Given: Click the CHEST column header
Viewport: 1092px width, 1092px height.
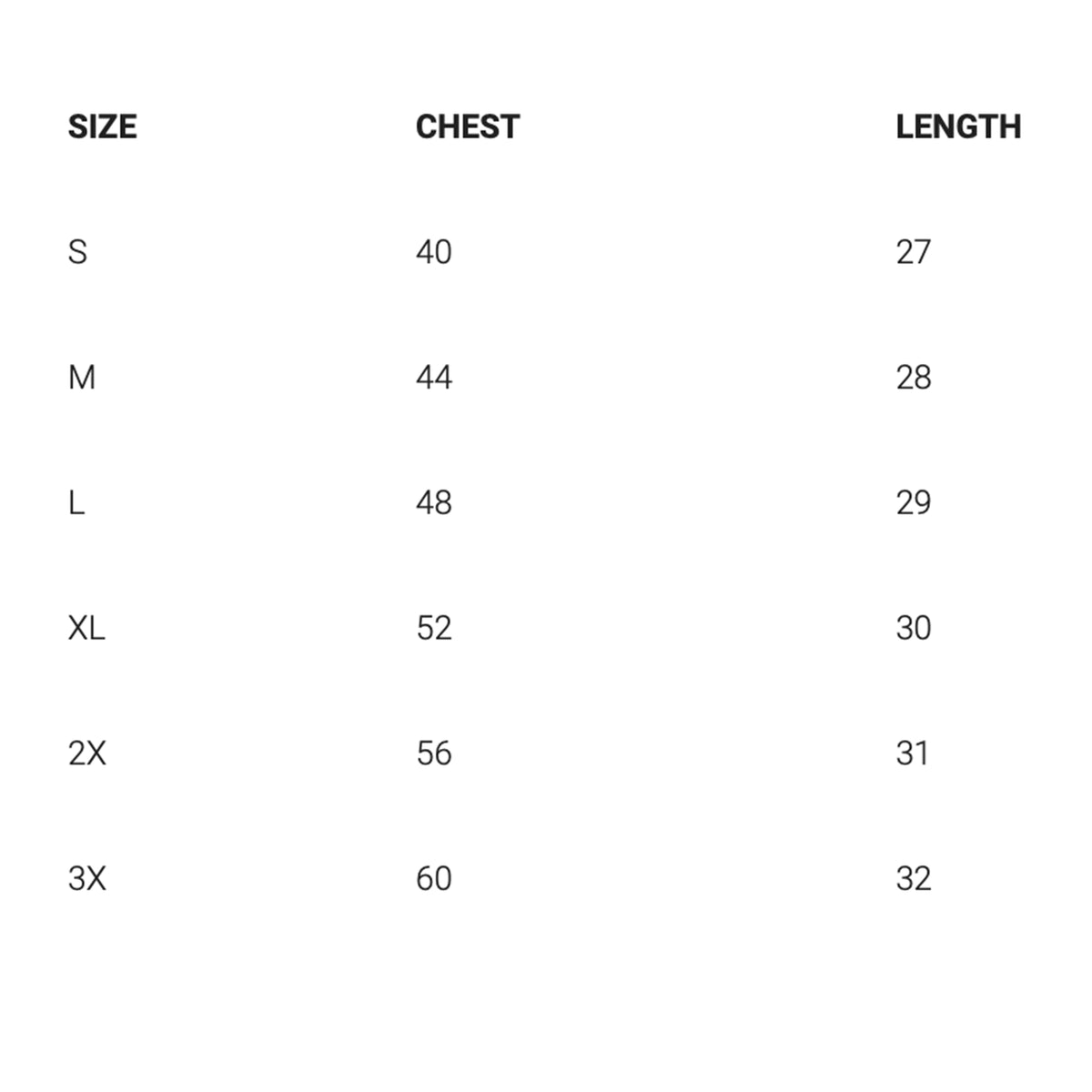Looking at the screenshot, I should (467, 126).
